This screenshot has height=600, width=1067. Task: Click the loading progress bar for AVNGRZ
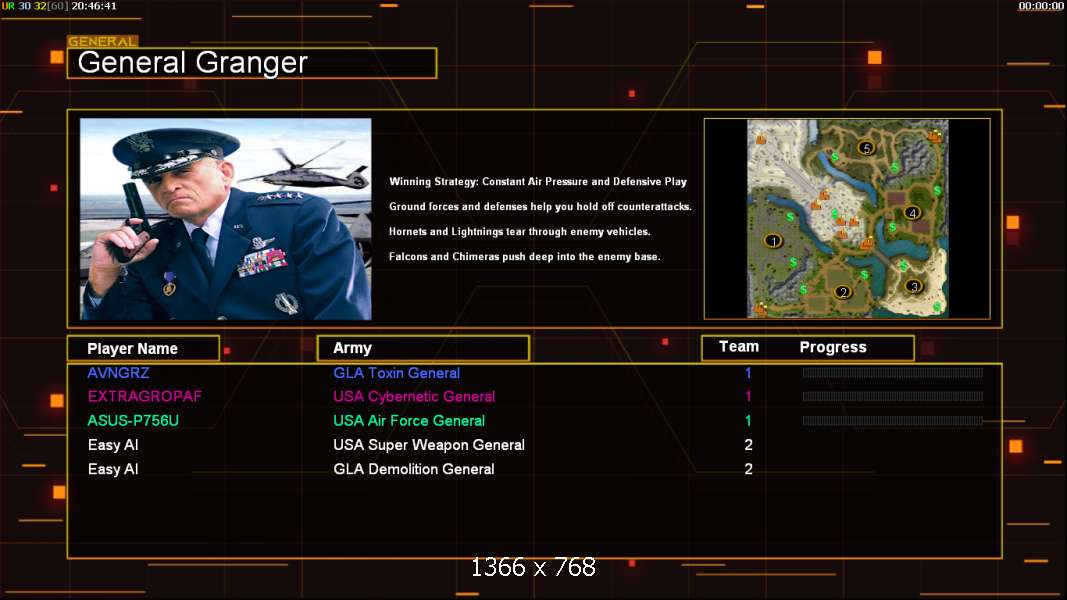[892, 373]
